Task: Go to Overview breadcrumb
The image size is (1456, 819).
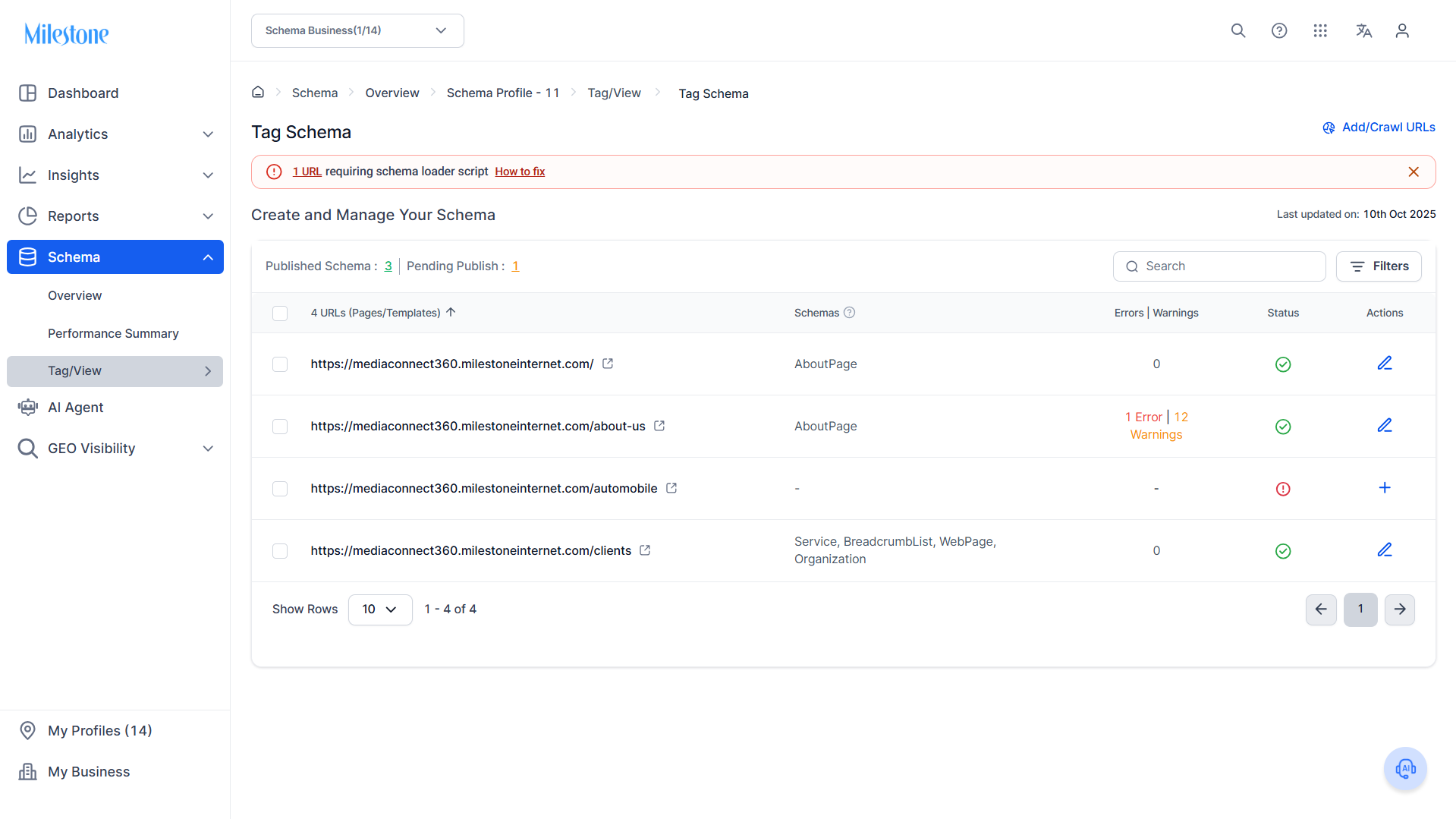Action: point(392,93)
